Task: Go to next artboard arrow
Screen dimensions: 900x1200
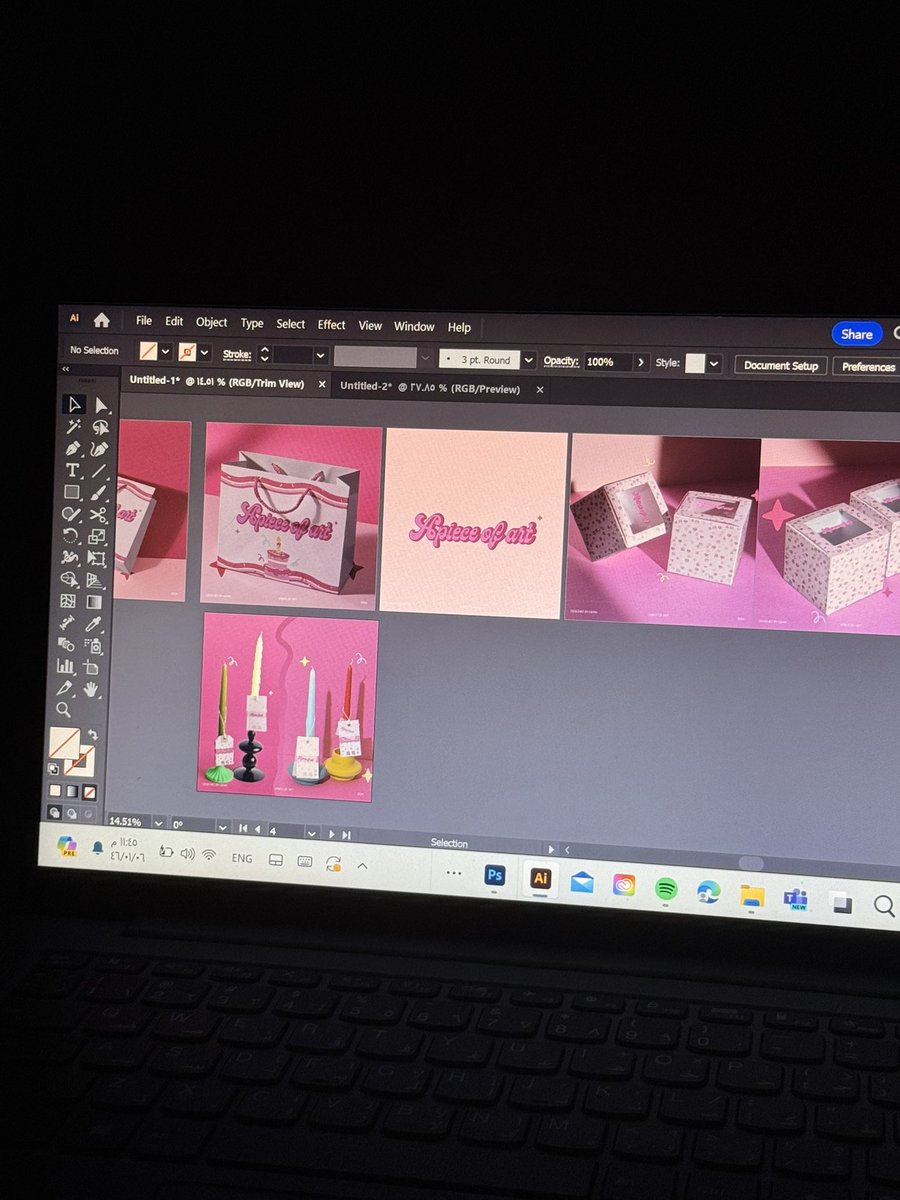Action: tap(332, 834)
